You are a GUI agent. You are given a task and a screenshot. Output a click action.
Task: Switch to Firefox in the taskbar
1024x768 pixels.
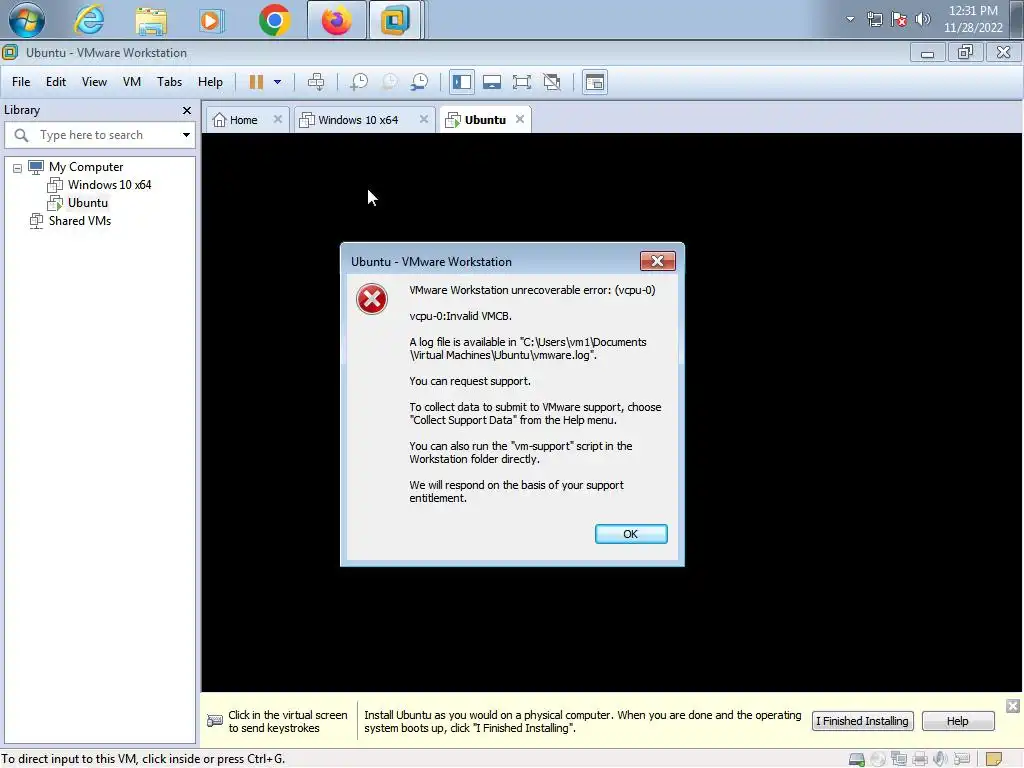pyautogui.click(x=336, y=20)
